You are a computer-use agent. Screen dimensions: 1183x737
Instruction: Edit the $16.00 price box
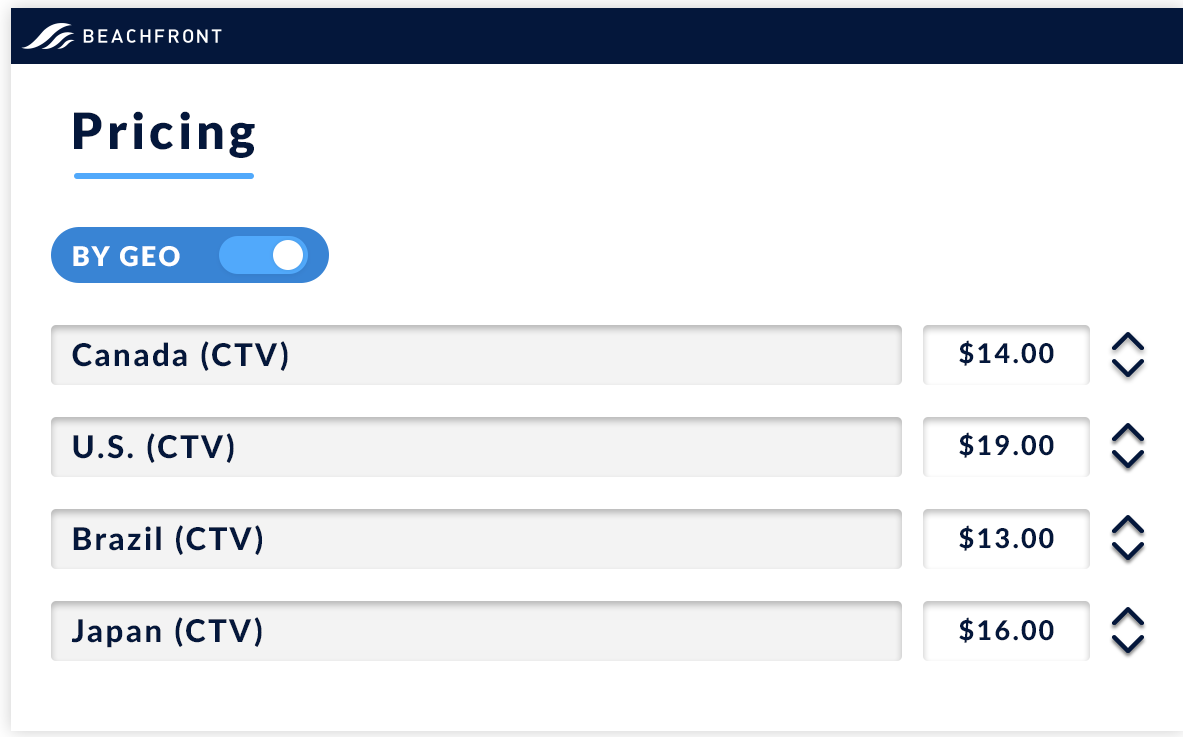pos(1006,631)
